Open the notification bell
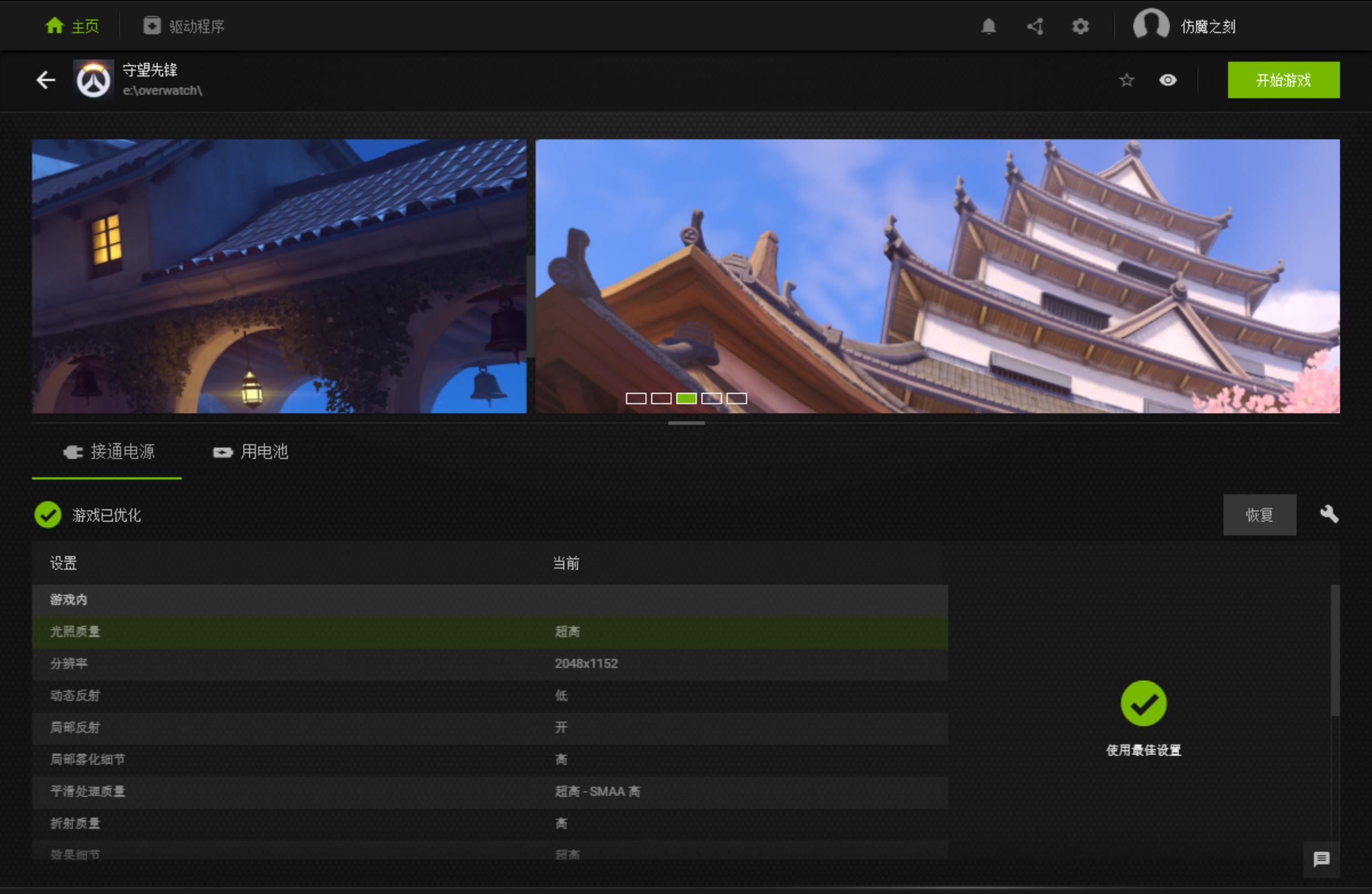1372x894 pixels. click(x=988, y=25)
